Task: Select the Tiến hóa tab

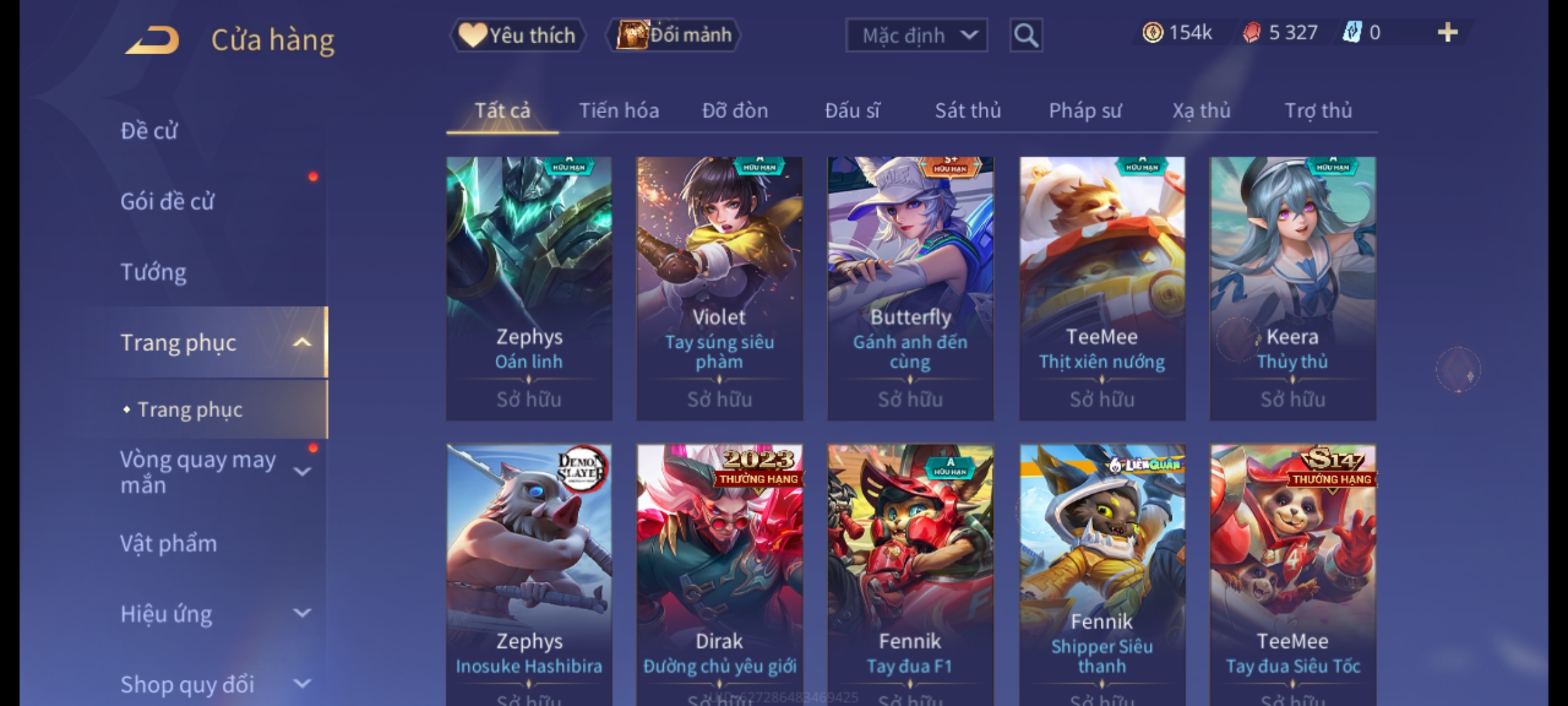Action: tap(619, 110)
